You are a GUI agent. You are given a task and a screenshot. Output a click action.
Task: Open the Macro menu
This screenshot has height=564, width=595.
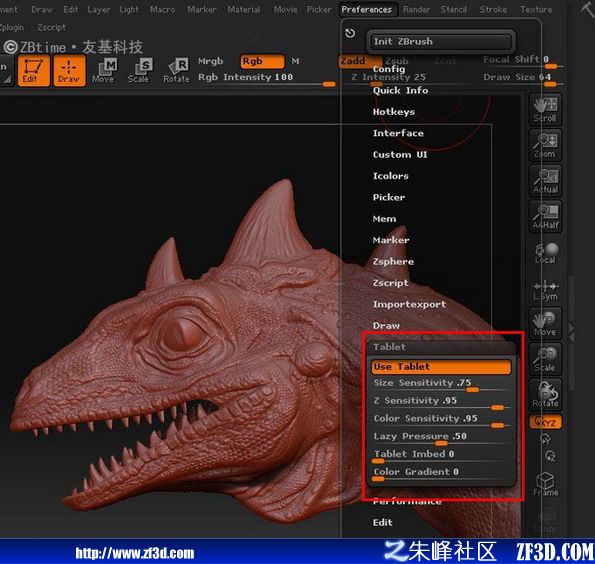(162, 9)
